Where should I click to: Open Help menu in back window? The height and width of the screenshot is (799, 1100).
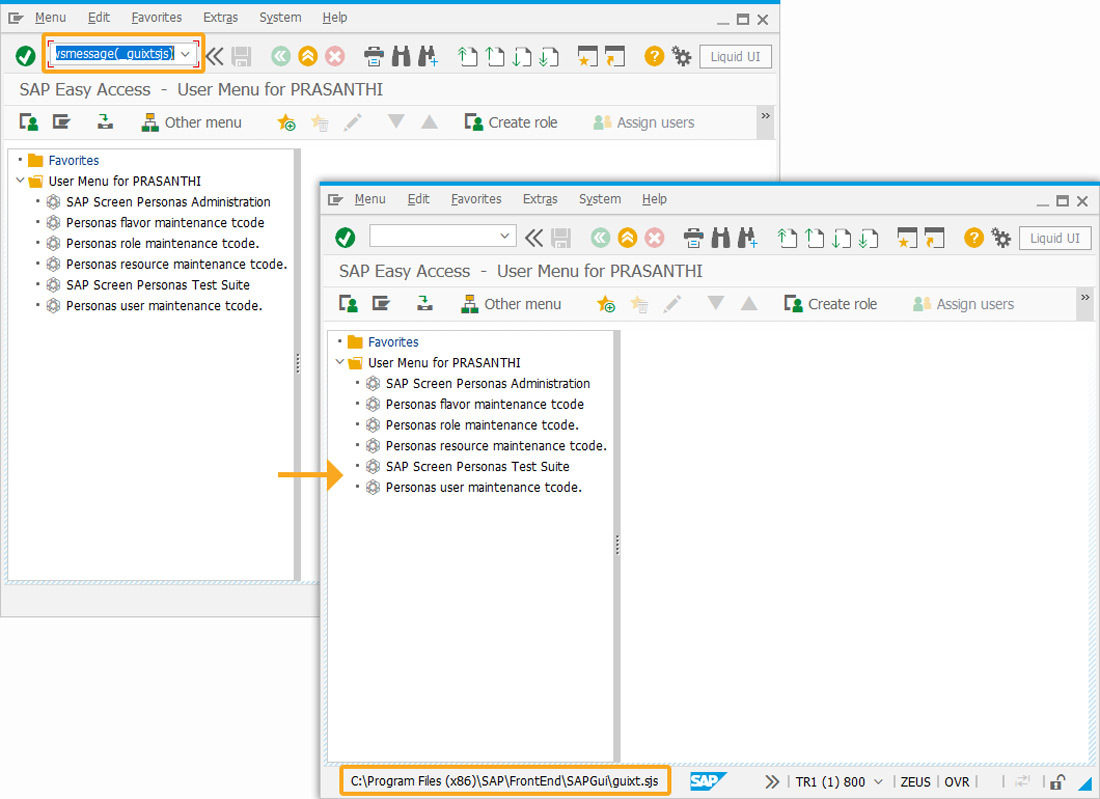(x=335, y=18)
